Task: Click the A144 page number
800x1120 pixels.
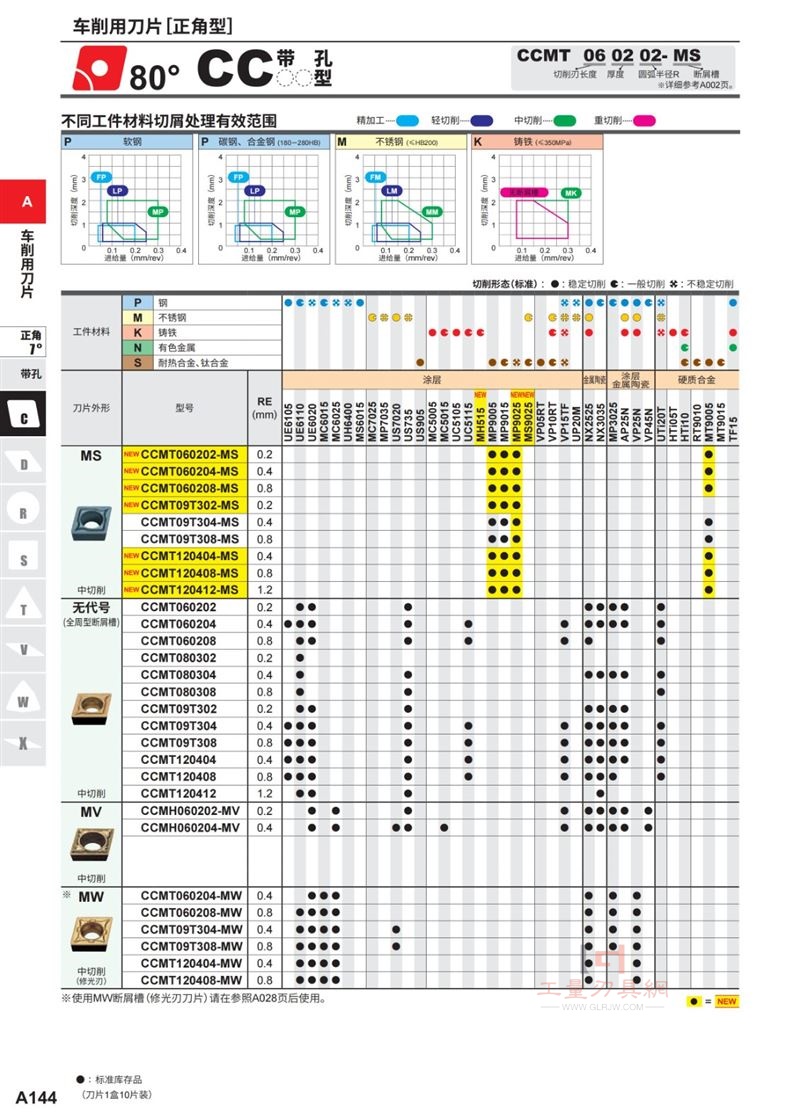Action: click(36, 1097)
